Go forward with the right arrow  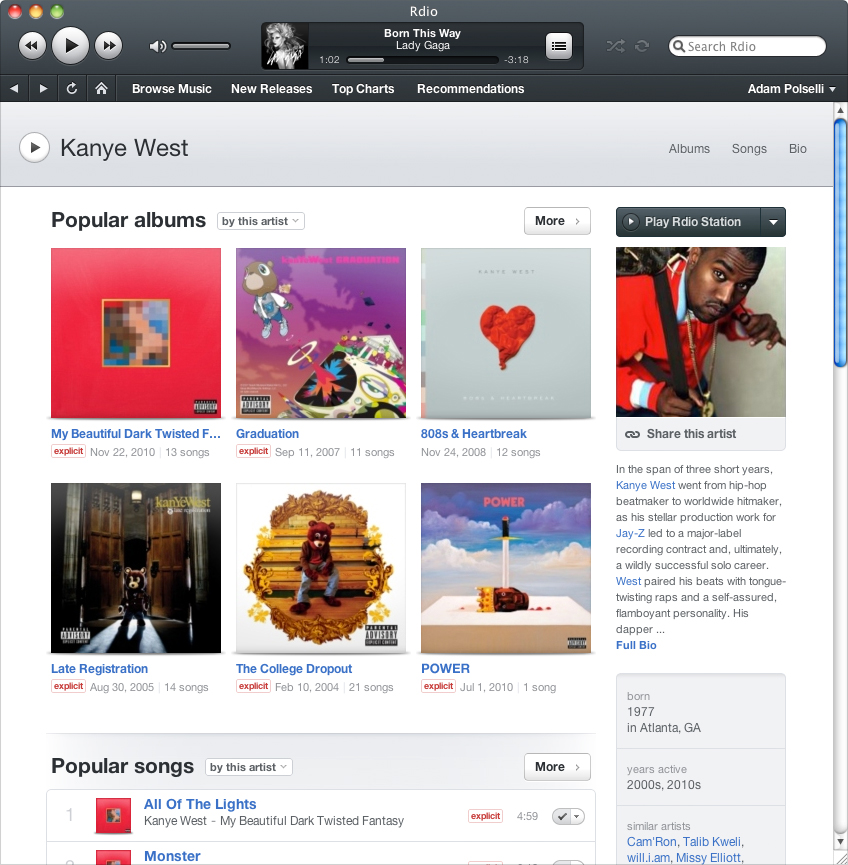43,88
